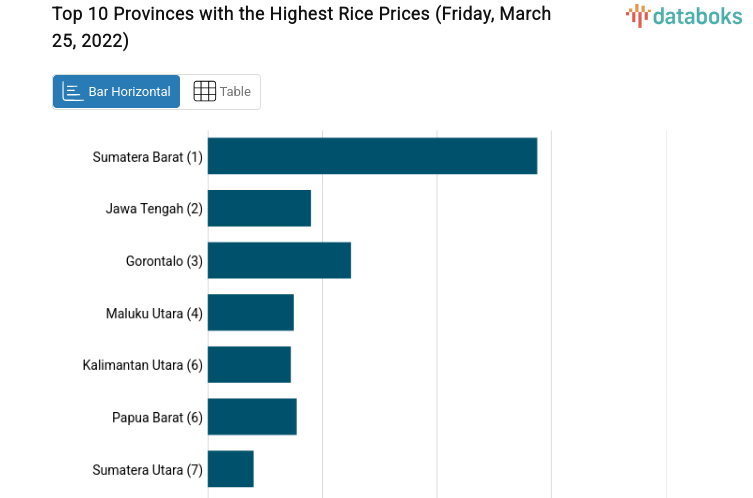
Task: Select the Sumatera Utara (7) bar
Action: (231, 468)
